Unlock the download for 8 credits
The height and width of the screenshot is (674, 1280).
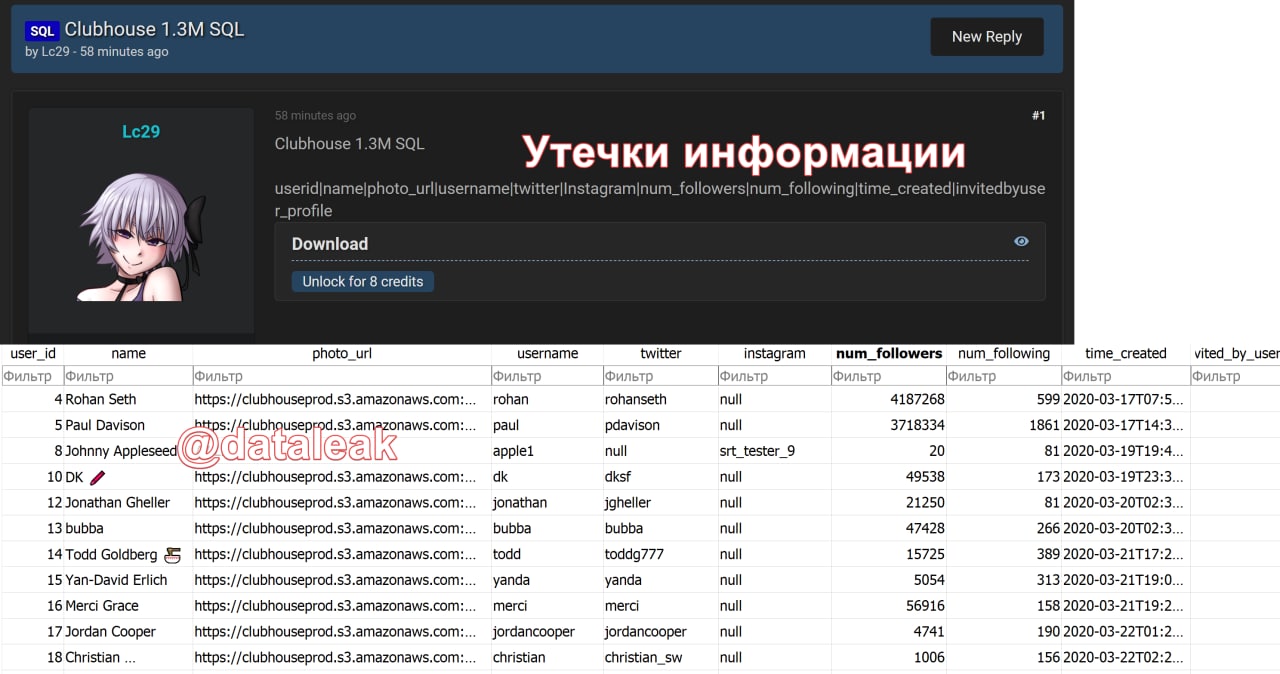363,282
